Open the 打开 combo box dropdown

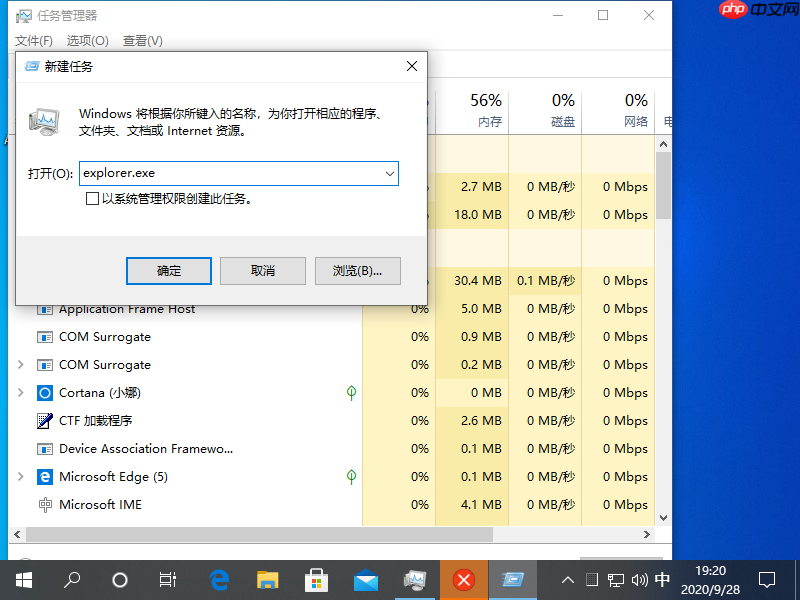point(390,173)
